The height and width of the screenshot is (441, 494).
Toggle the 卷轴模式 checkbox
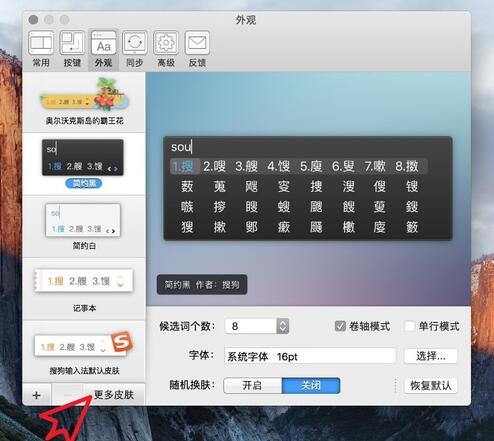point(340,326)
